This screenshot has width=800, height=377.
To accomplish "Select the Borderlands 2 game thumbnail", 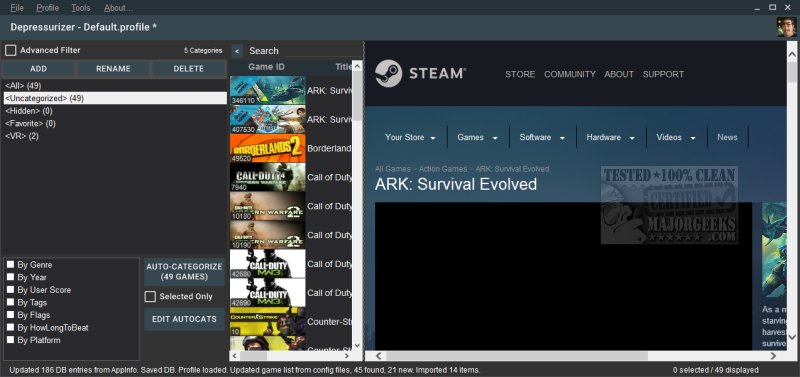I will [x=268, y=148].
